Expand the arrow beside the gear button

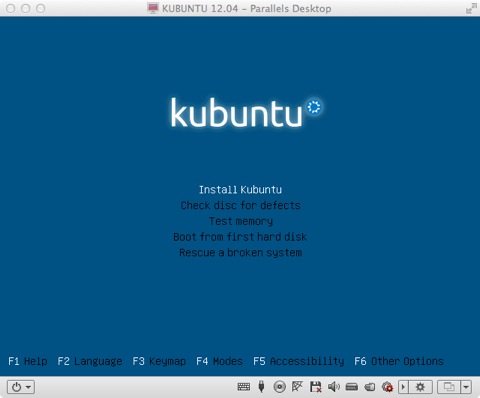point(403,387)
